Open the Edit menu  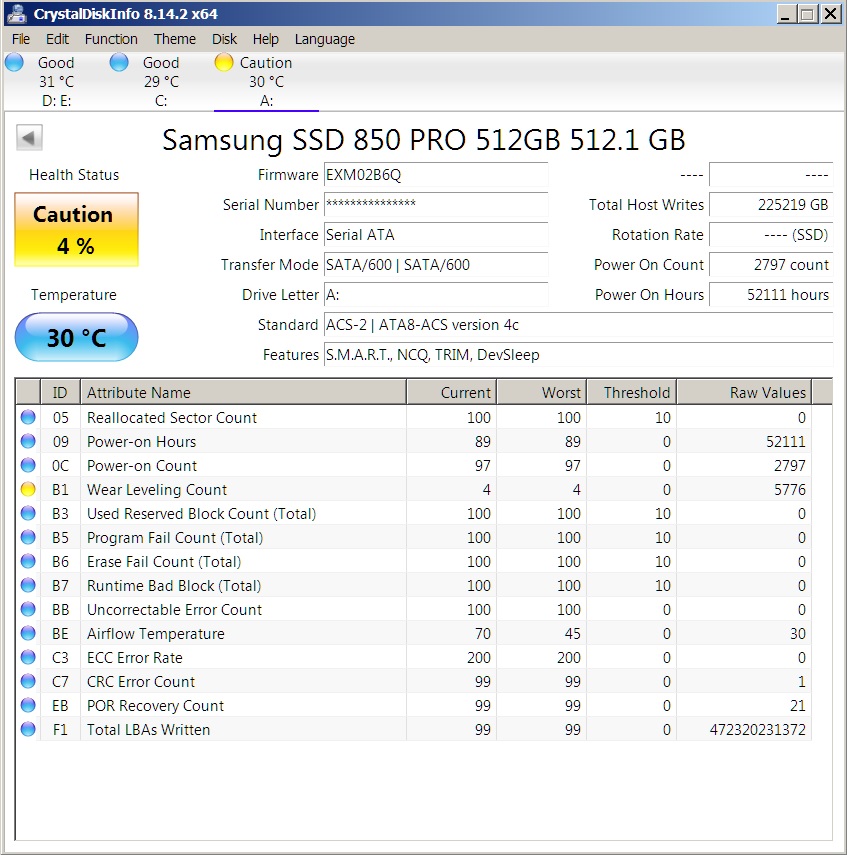(57, 39)
